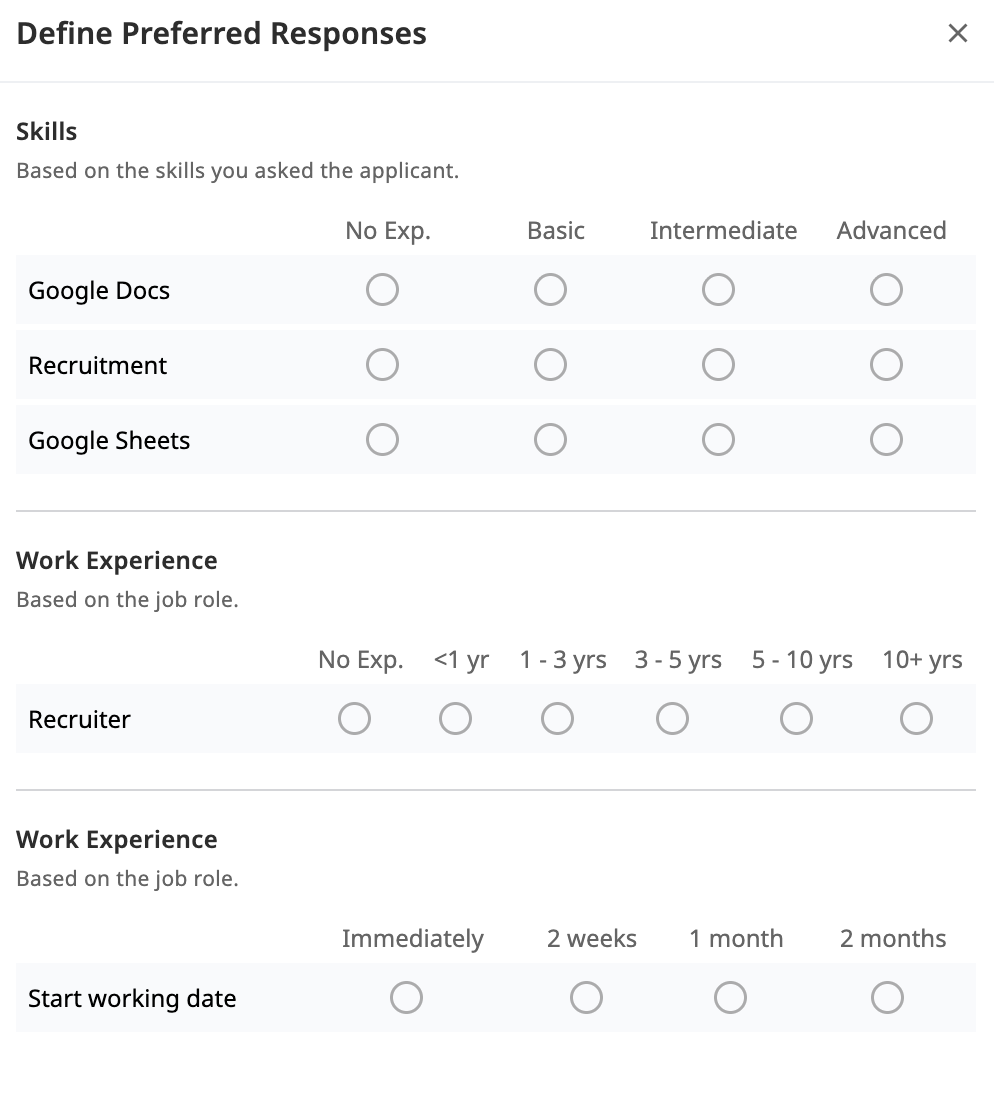The image size is (994, 1106).
Task: Select No Exp. for Recruitment skill
Action: coord(382,365)
